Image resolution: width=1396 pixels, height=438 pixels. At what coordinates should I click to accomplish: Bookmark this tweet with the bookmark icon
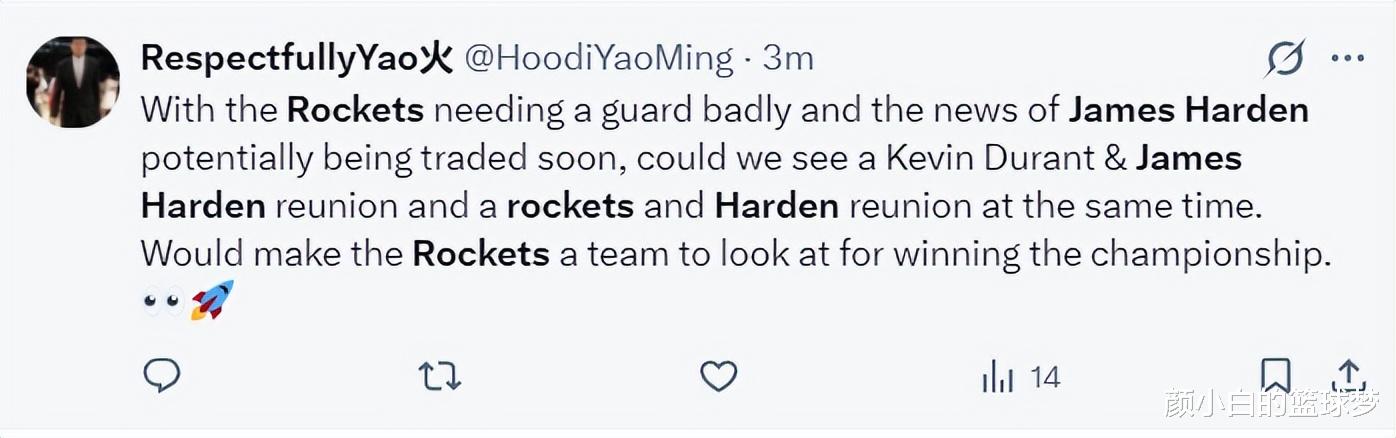point(1275,376)
